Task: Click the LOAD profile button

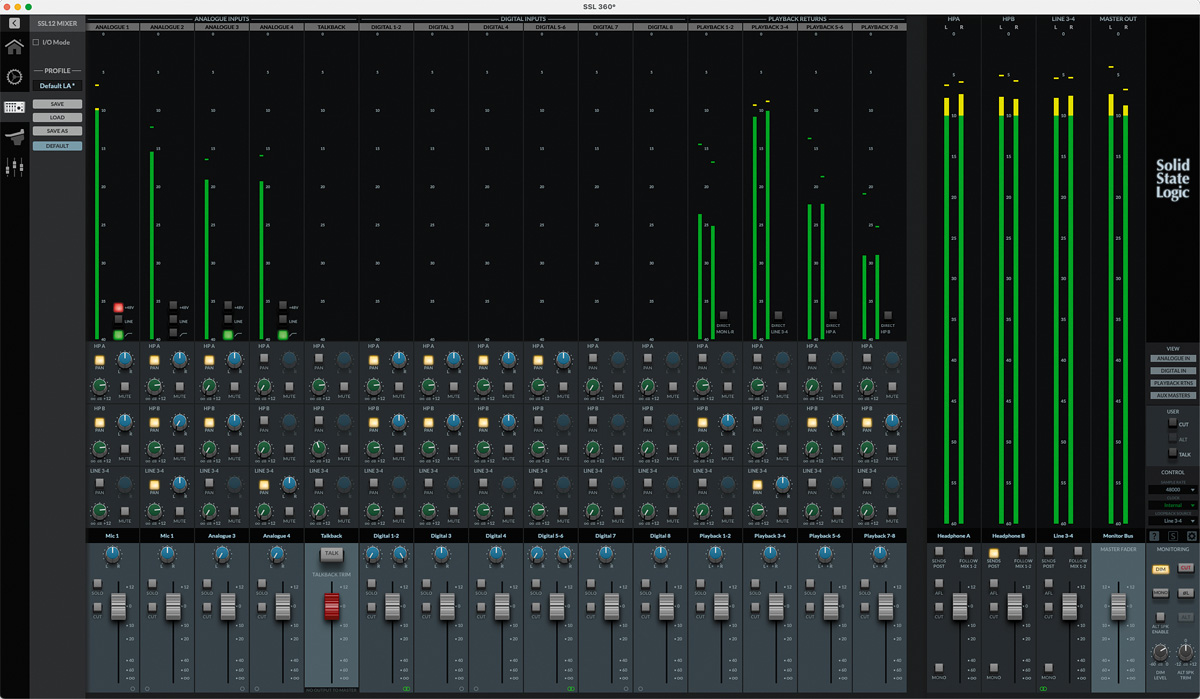Action: point(57,117)
